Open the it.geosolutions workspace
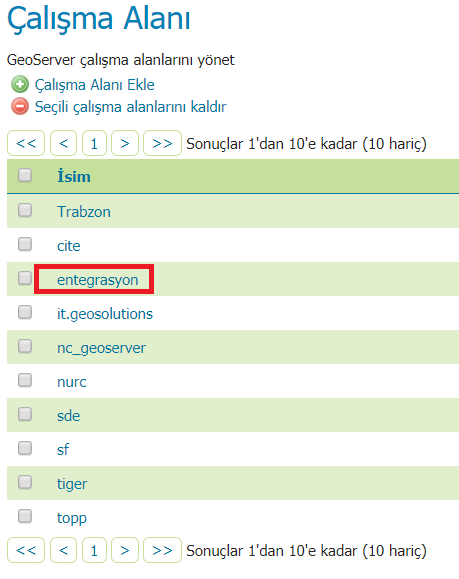Viewport: 459px width, 579px height. (105, 314)
